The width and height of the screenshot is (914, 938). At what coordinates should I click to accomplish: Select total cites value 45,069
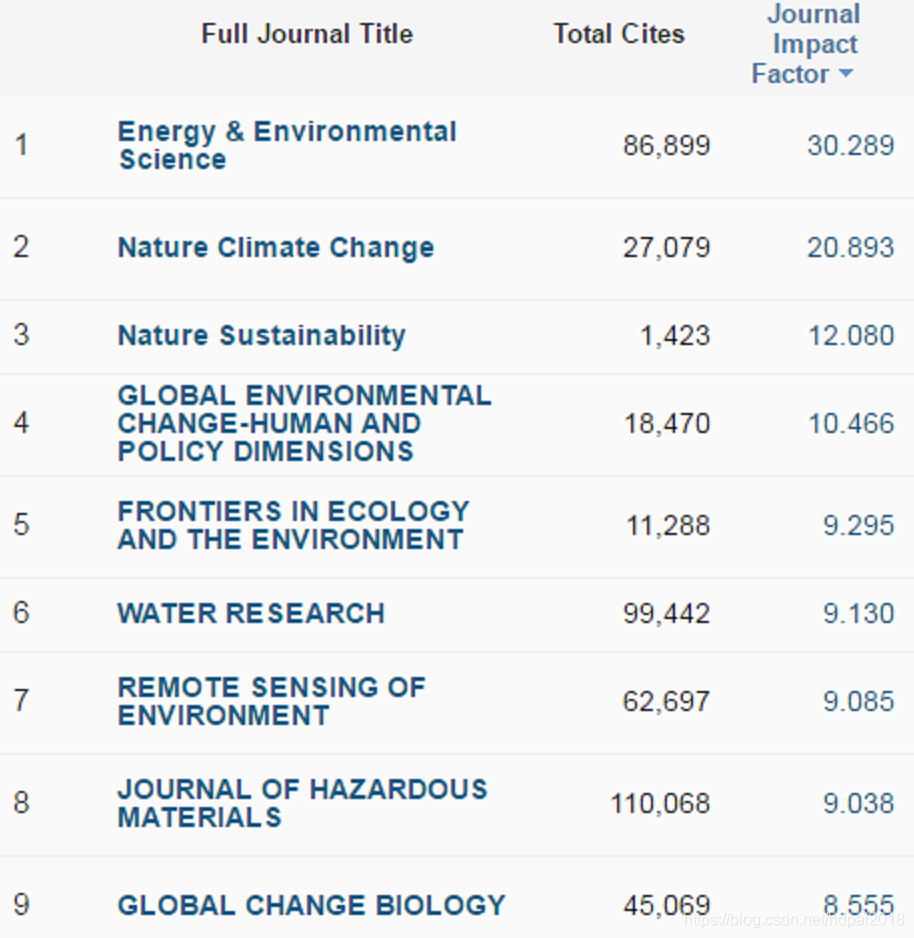point(666,905)
